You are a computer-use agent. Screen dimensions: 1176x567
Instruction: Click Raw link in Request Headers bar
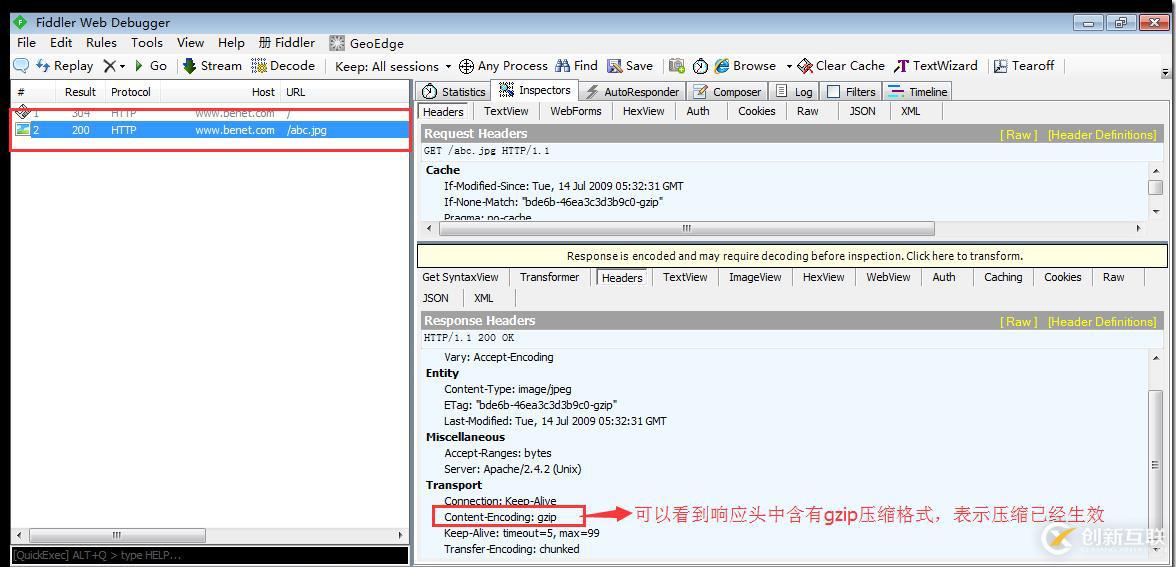pyautogui.click(x=1018, y=135)
